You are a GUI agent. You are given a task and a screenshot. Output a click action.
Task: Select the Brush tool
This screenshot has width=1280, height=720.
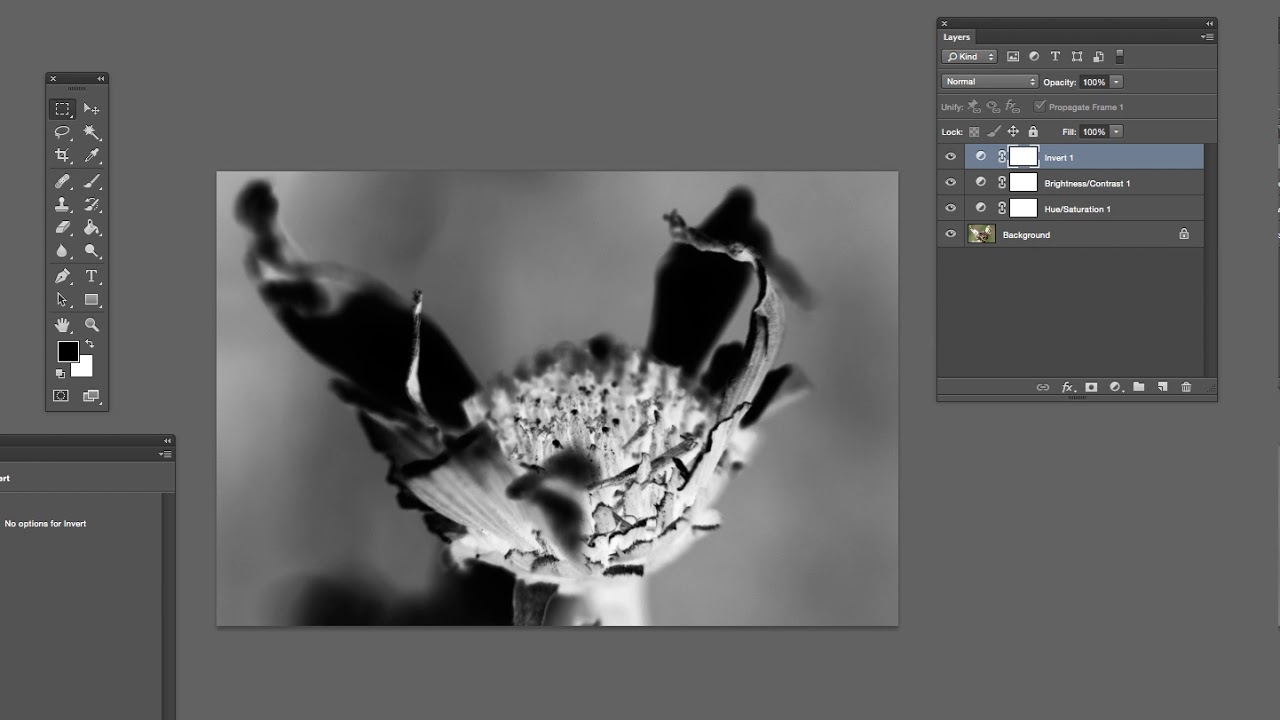92,181
